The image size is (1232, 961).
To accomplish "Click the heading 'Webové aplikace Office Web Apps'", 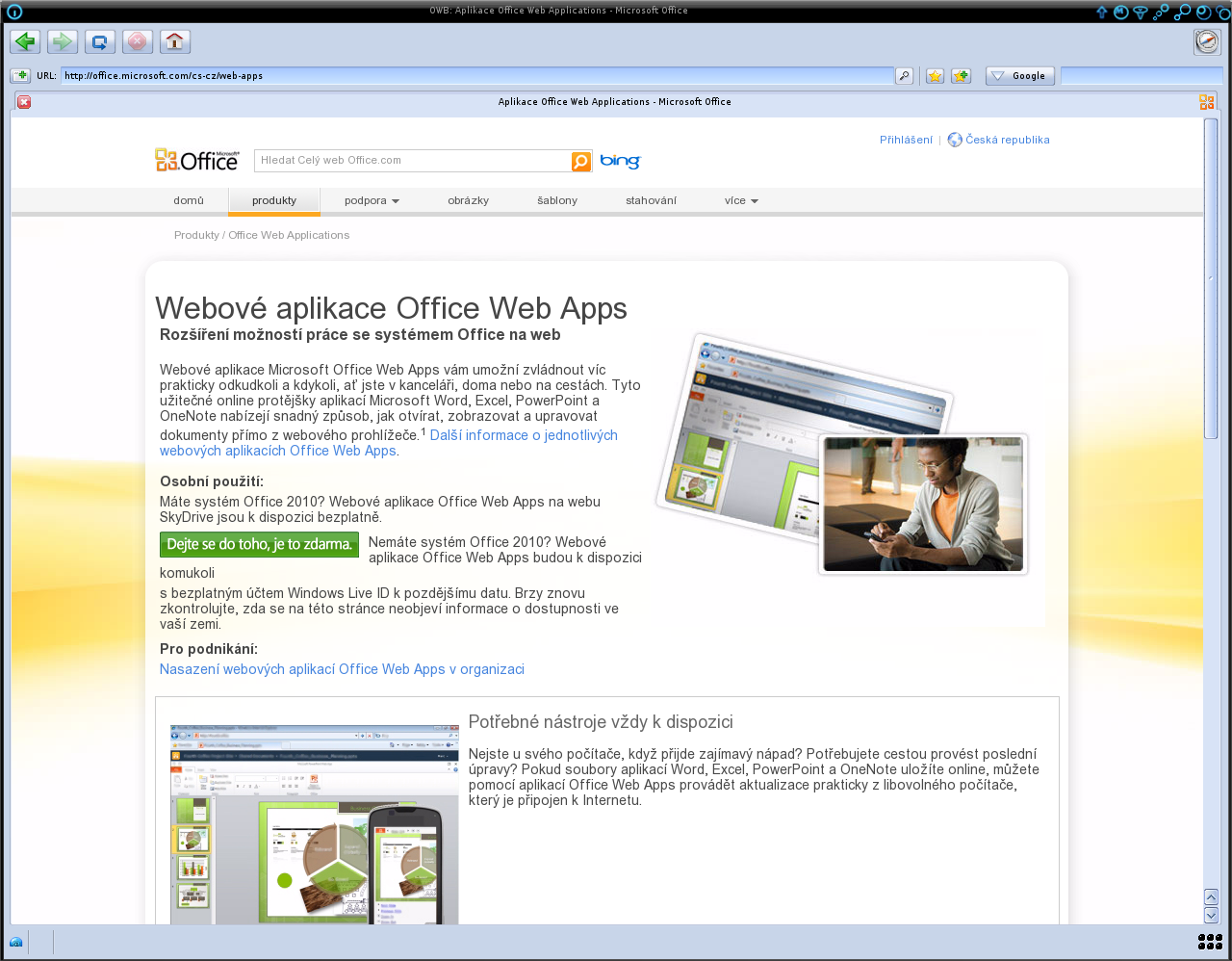I will click(391, 308).
